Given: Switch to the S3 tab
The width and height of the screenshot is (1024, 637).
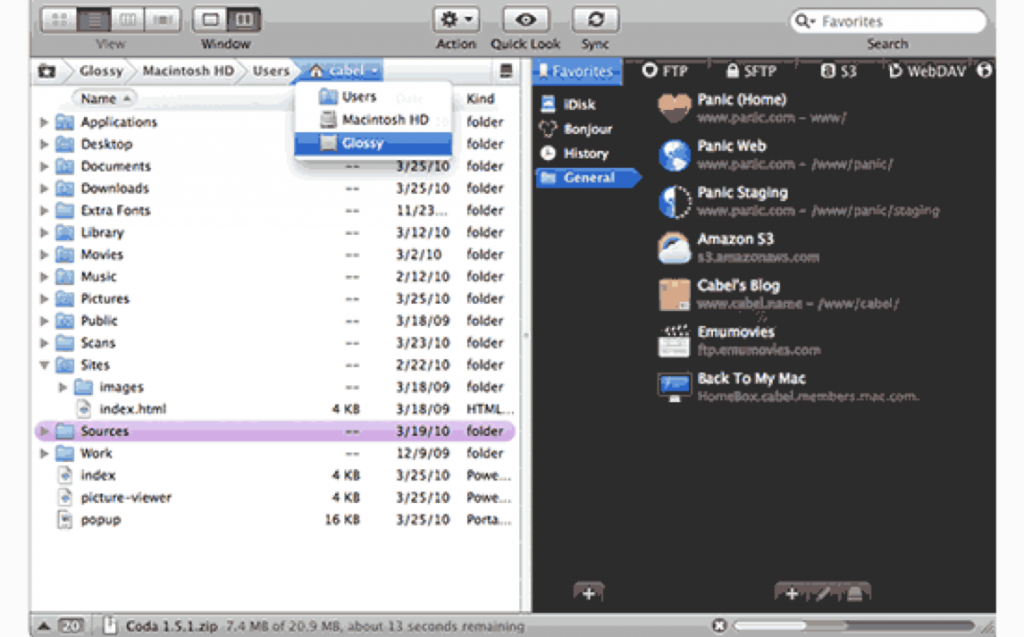Looking at the screenshot, I should [x=839, y=71].
